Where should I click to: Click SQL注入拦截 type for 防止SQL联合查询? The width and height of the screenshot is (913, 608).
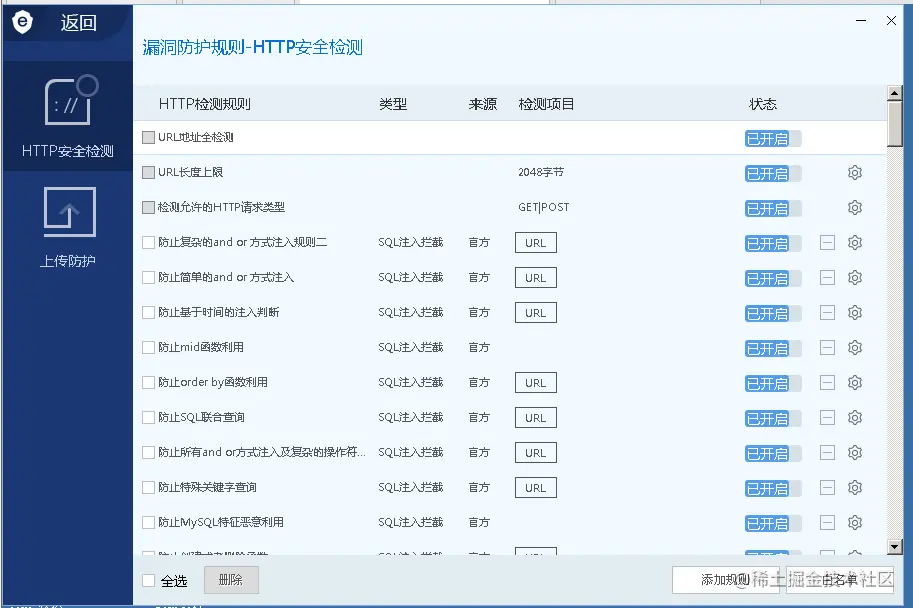tap(411, 418)
